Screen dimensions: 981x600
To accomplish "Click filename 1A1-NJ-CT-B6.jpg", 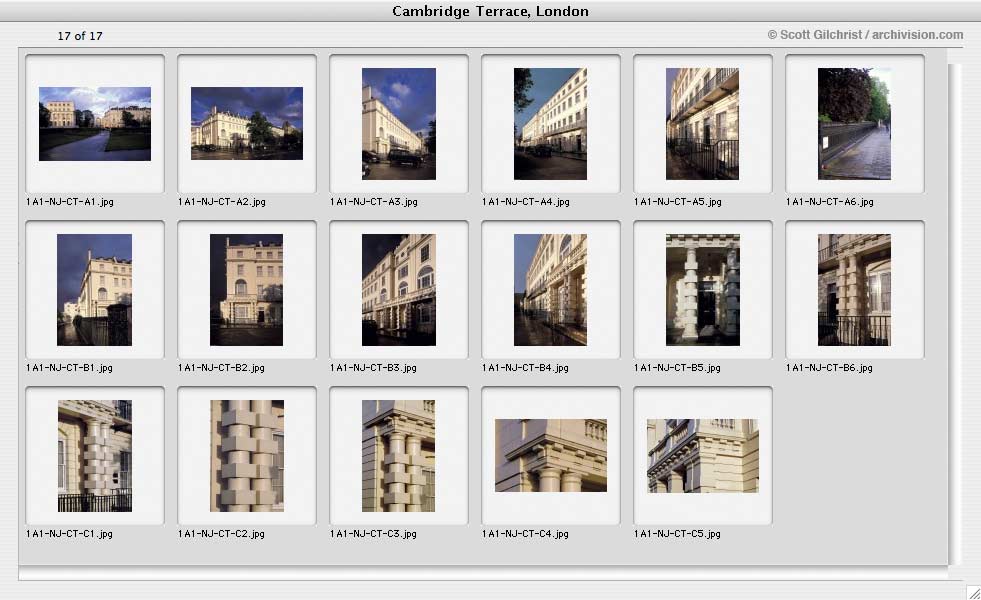I will coord(830,368).
